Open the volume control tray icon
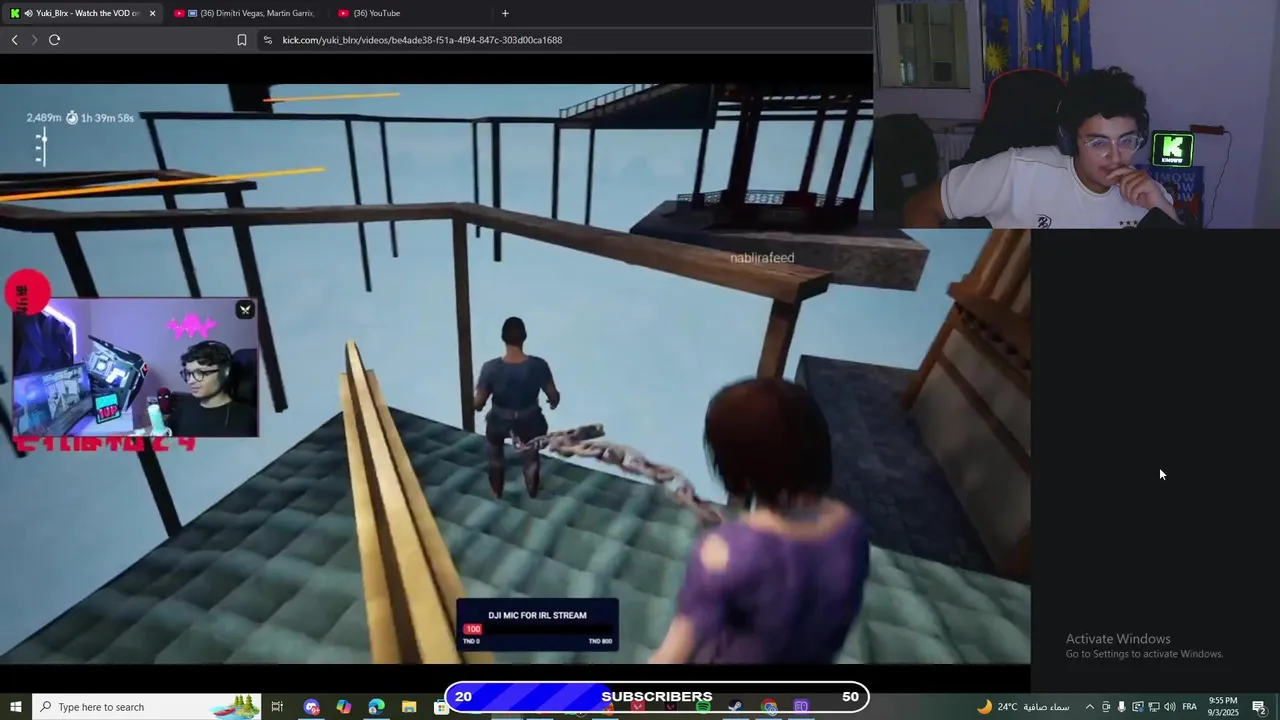The image size is (1280, 720). coord(1169,707)
